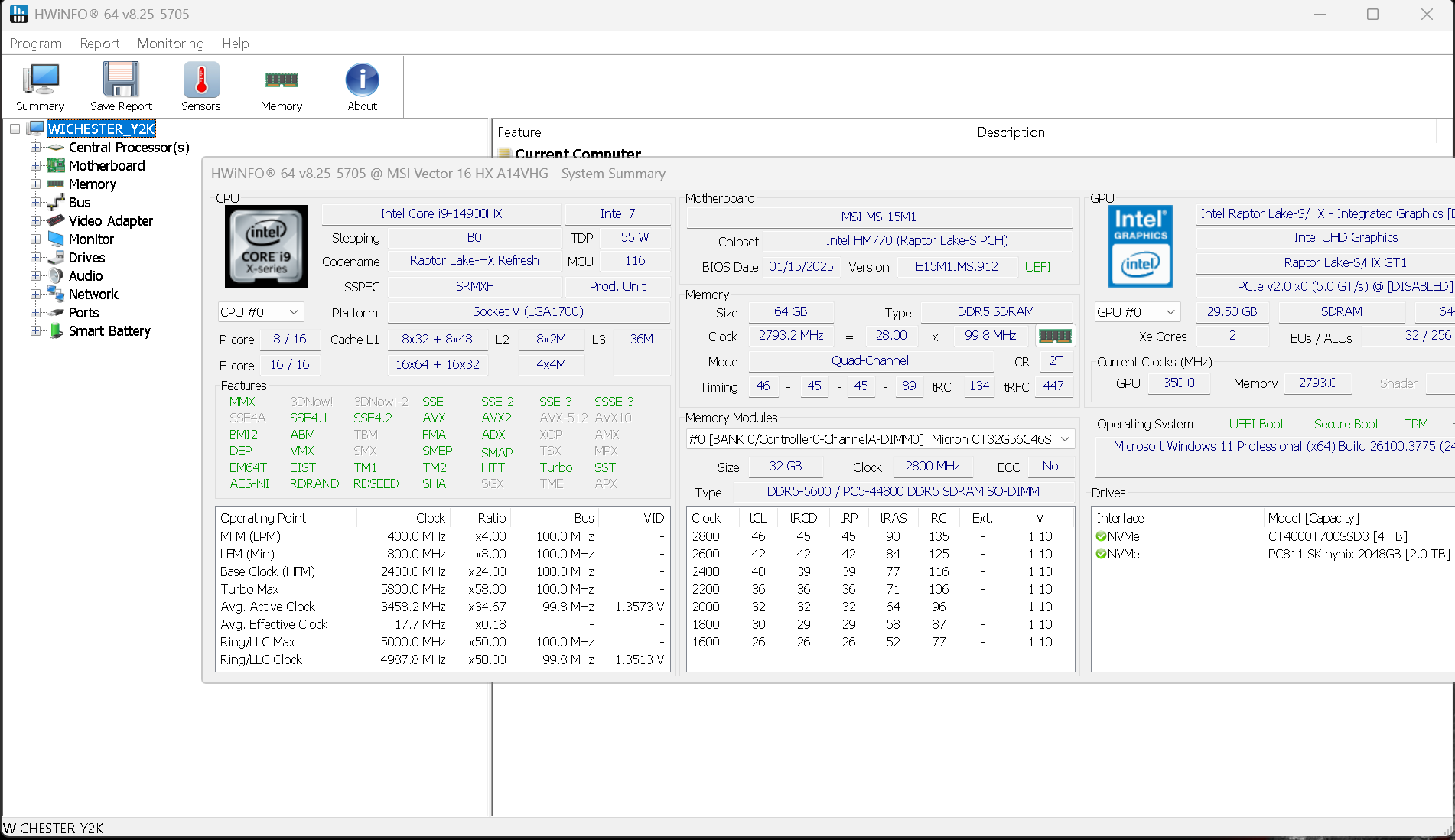Image resolution: width=1455 pixels, height=840 pixels.
Task: Click the BIOS date 01/15/2025 field
Action: pos(801,267)
